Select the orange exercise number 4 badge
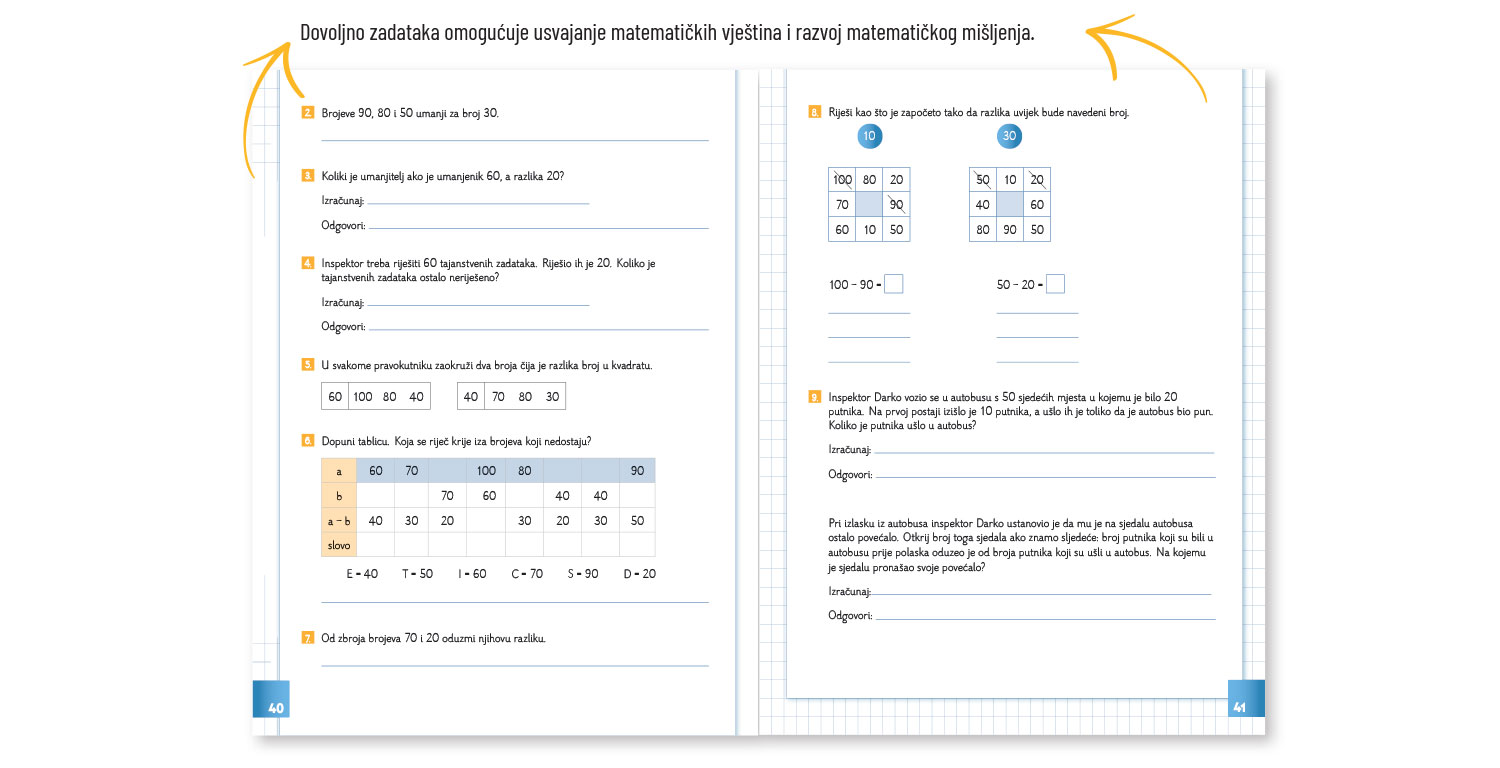Screen dimensions: 1500x768 308,264
